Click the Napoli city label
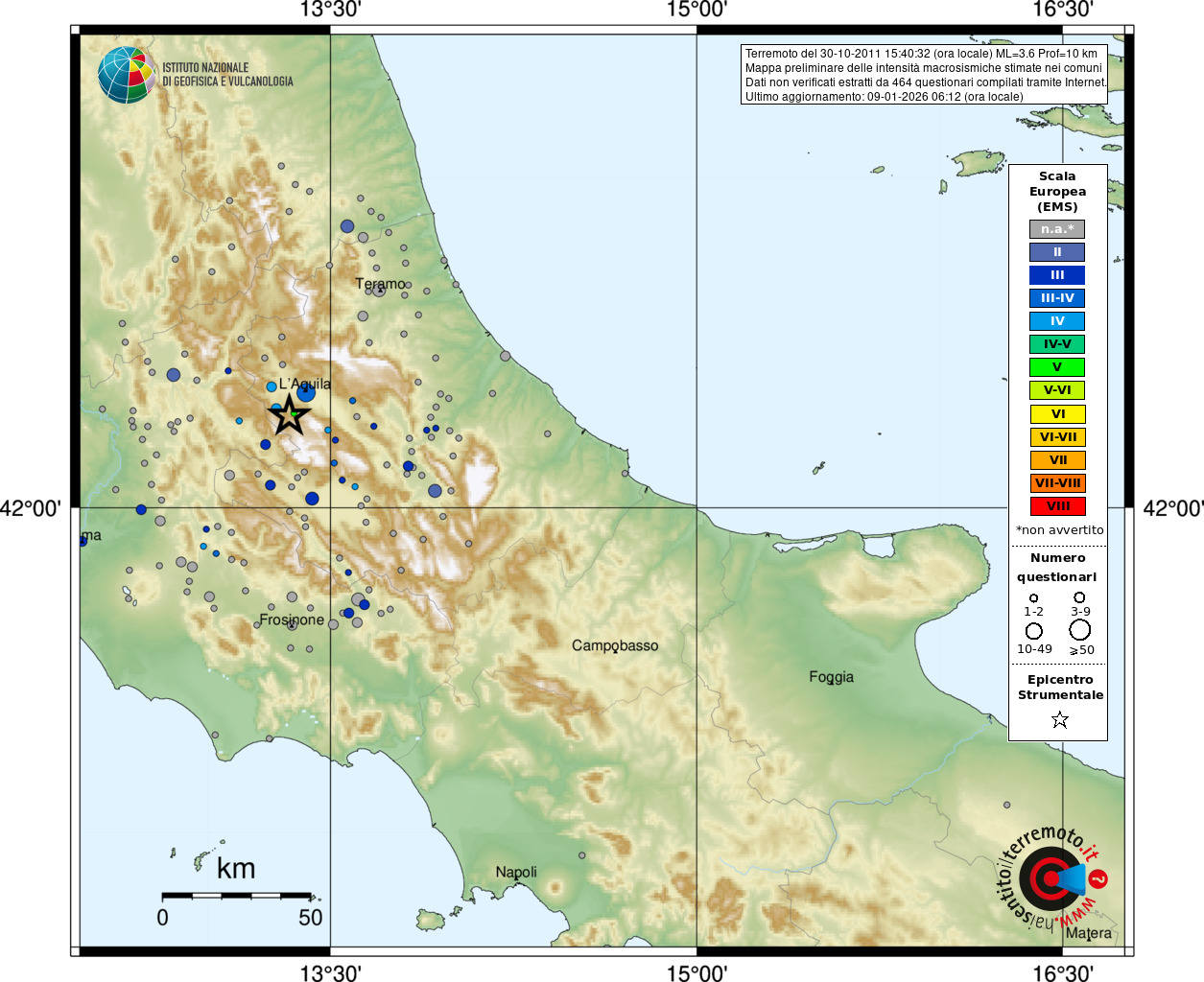 516,872
